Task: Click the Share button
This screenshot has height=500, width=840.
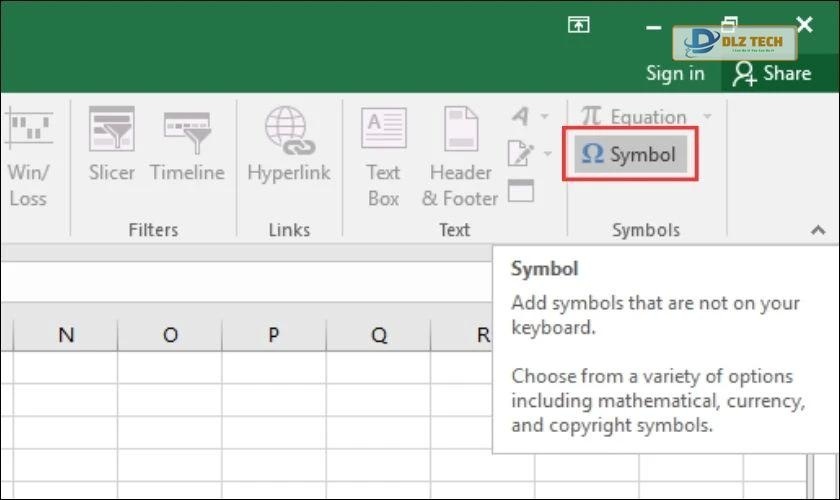Action: [x=772, y=73]
